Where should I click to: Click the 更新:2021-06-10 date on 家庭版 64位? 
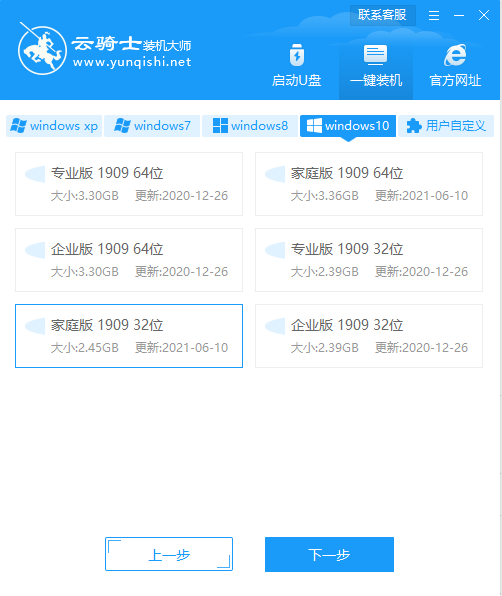pos(421,196)
